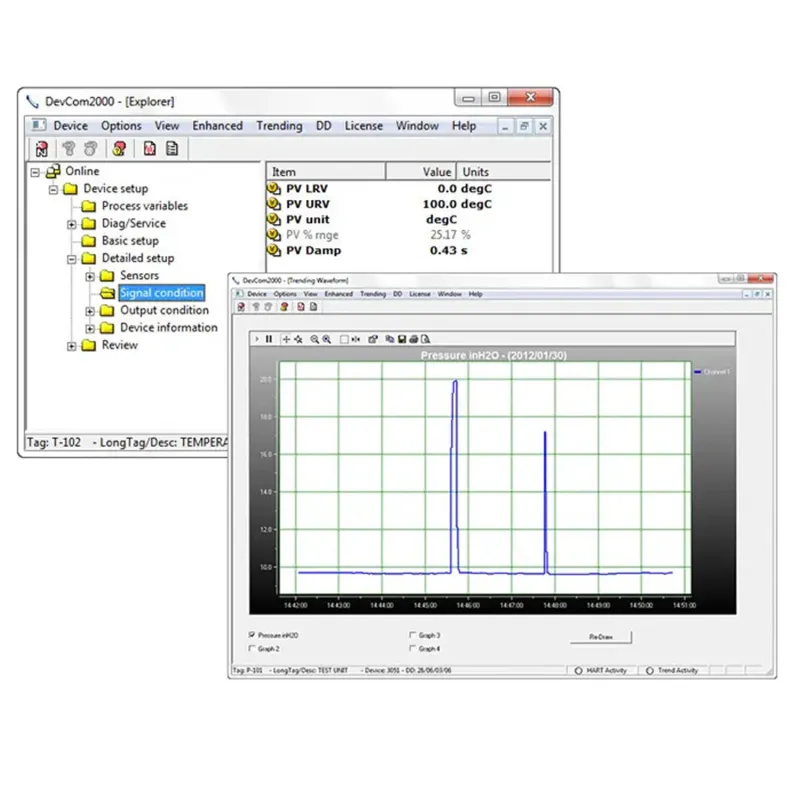Open the Options menu in Explorer window
Screen dimensions: 800x800
[x=121, y=126]
